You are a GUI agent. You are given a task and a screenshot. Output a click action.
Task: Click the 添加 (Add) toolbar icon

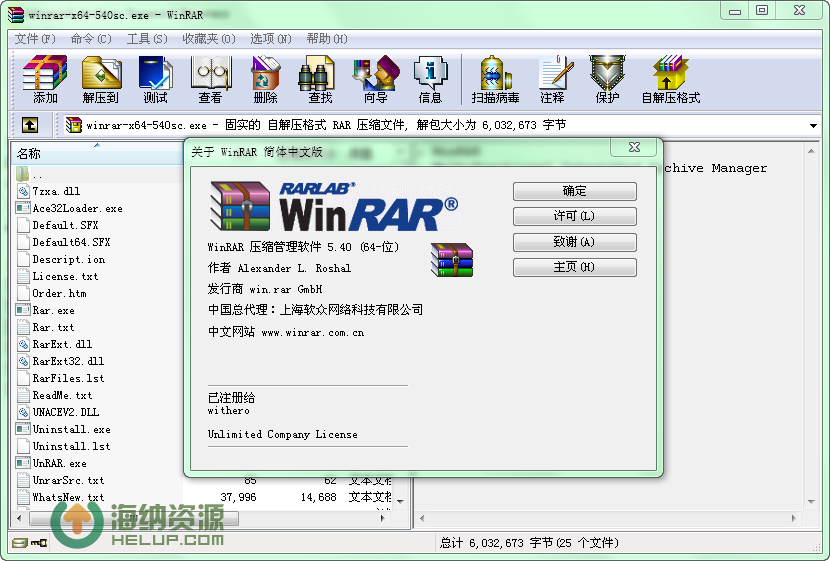tap(45, 79)
